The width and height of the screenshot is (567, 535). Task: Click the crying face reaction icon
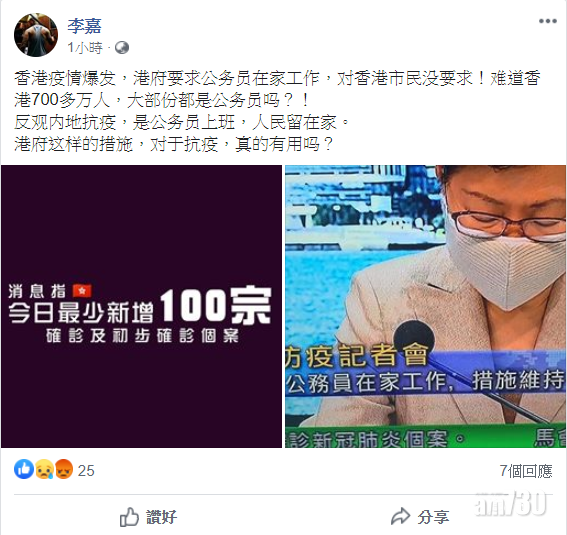coord(44,469)
